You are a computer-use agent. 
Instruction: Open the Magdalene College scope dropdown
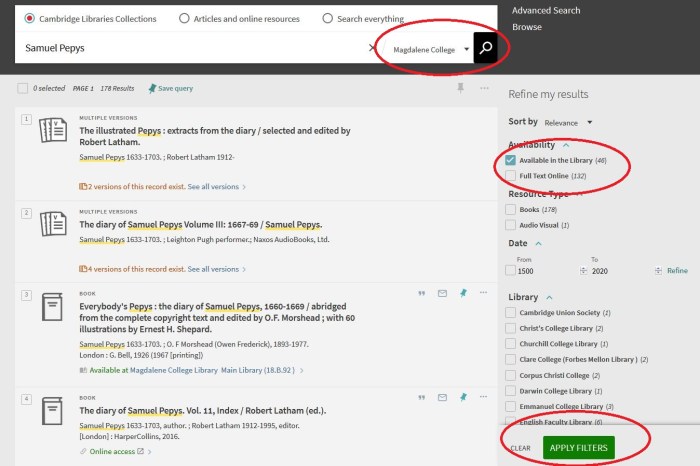click(429, 49)
